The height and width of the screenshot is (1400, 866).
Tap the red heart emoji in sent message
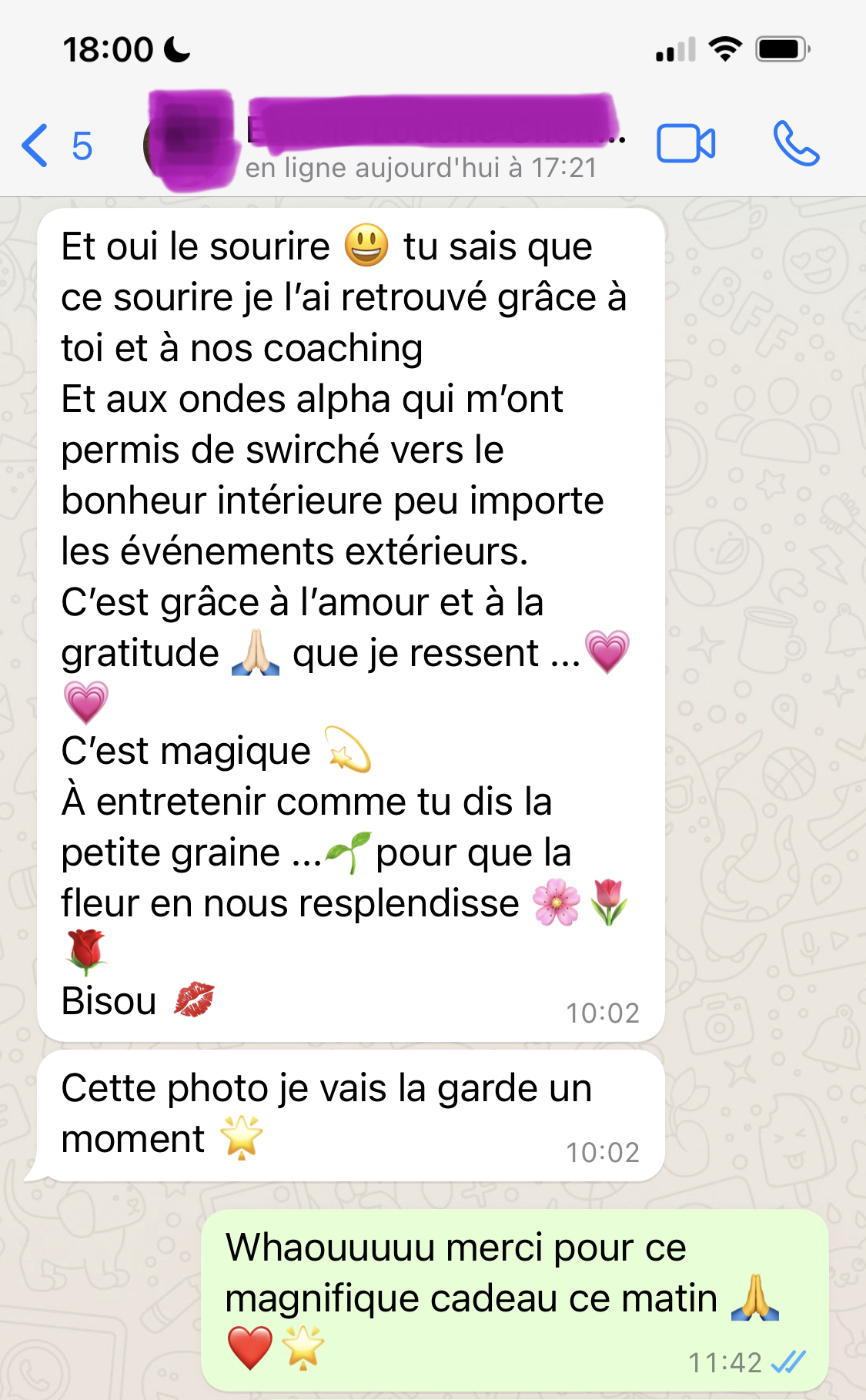tap(250, 1348)
